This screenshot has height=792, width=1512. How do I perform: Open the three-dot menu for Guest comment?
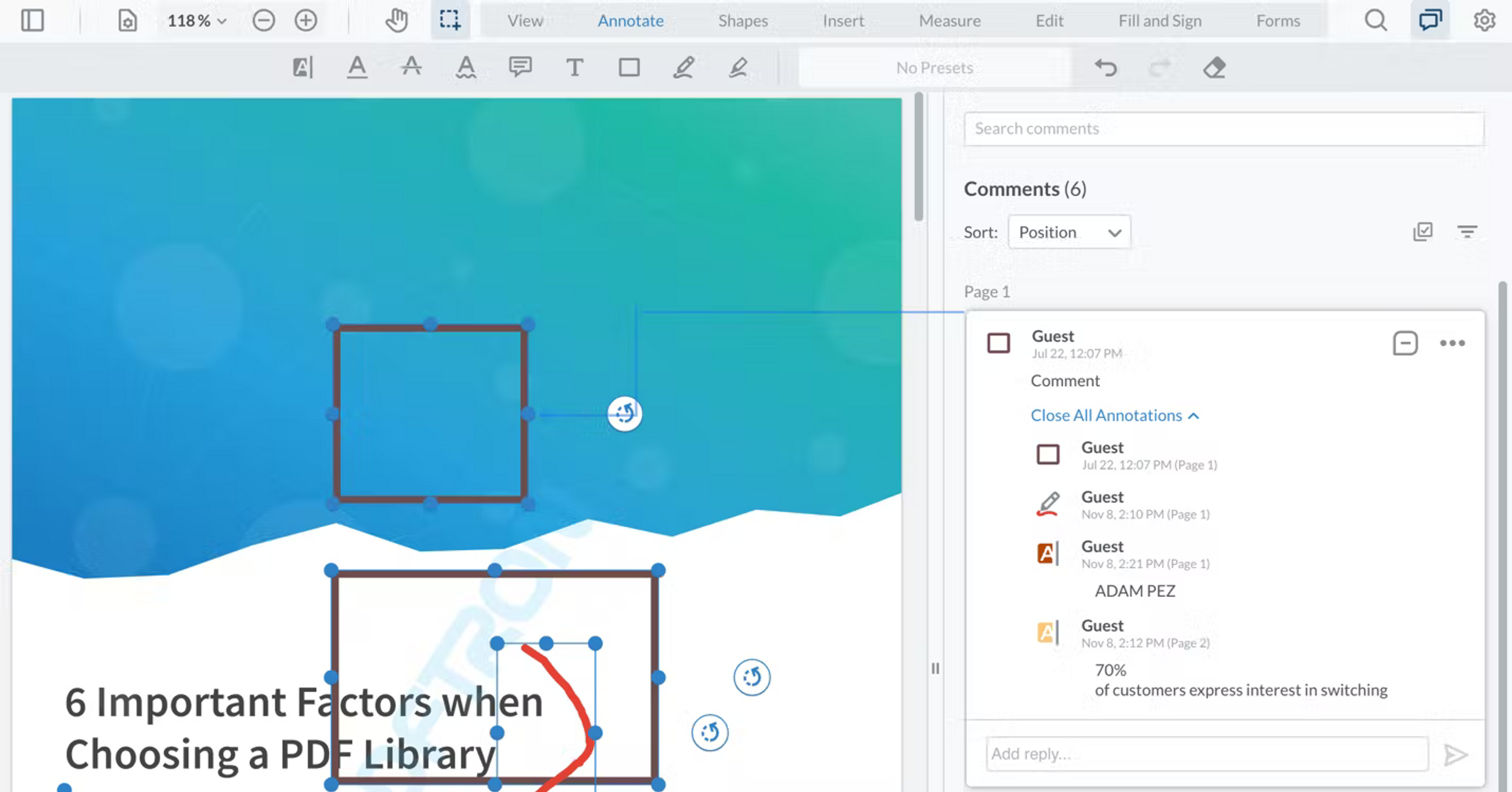click(x=1452, y=343)
